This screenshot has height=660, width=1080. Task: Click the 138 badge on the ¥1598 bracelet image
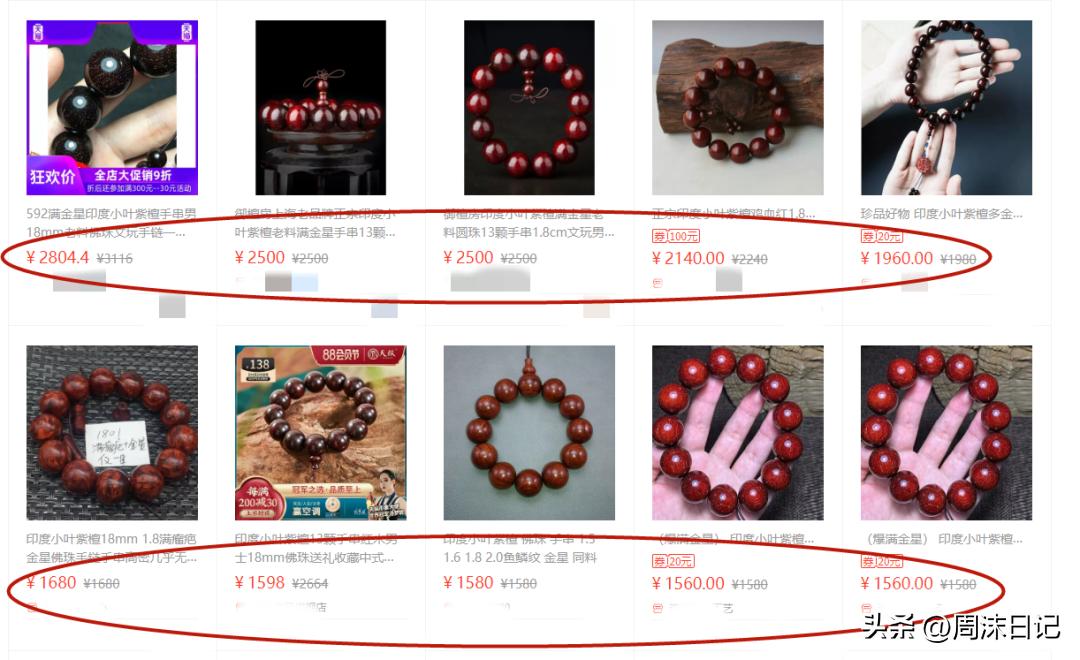tap(259, 364)
